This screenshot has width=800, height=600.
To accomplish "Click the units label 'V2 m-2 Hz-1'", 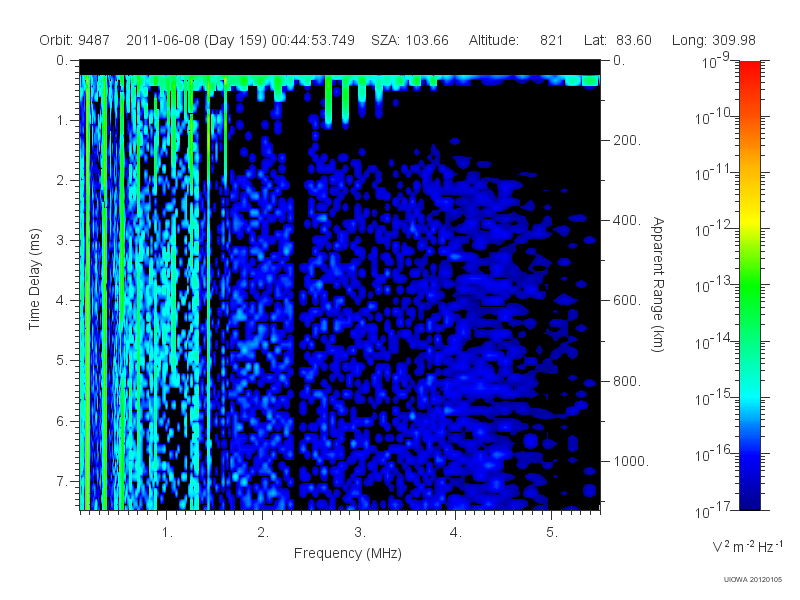I will [747, 546].
